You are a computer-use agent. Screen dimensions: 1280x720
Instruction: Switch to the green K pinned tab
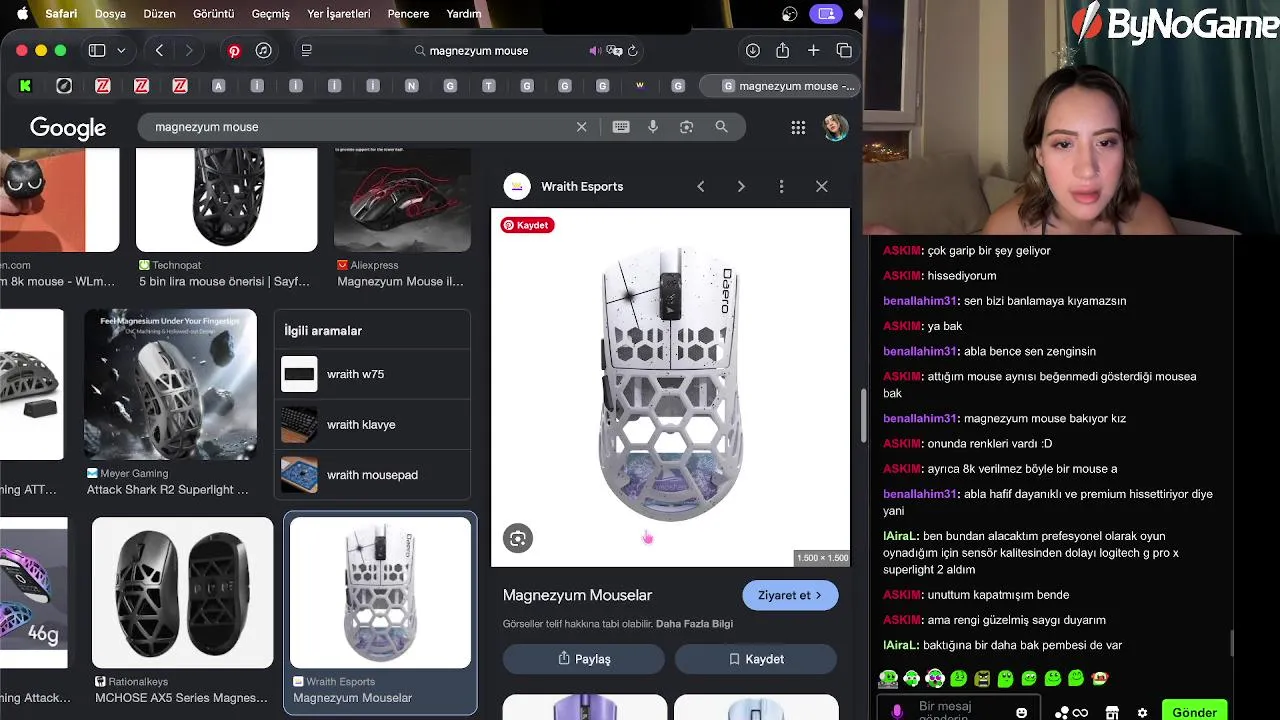click(26, 86)
